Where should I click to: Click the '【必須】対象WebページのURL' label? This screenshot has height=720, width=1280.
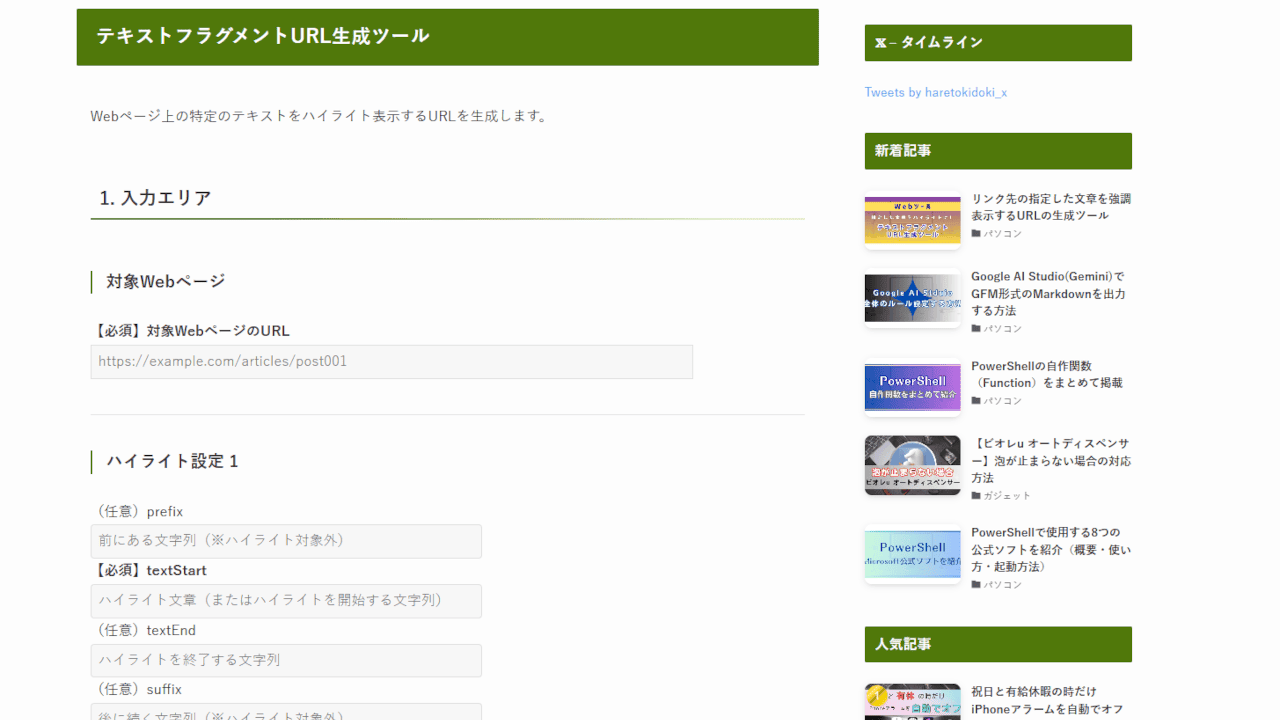pos(190,331)
